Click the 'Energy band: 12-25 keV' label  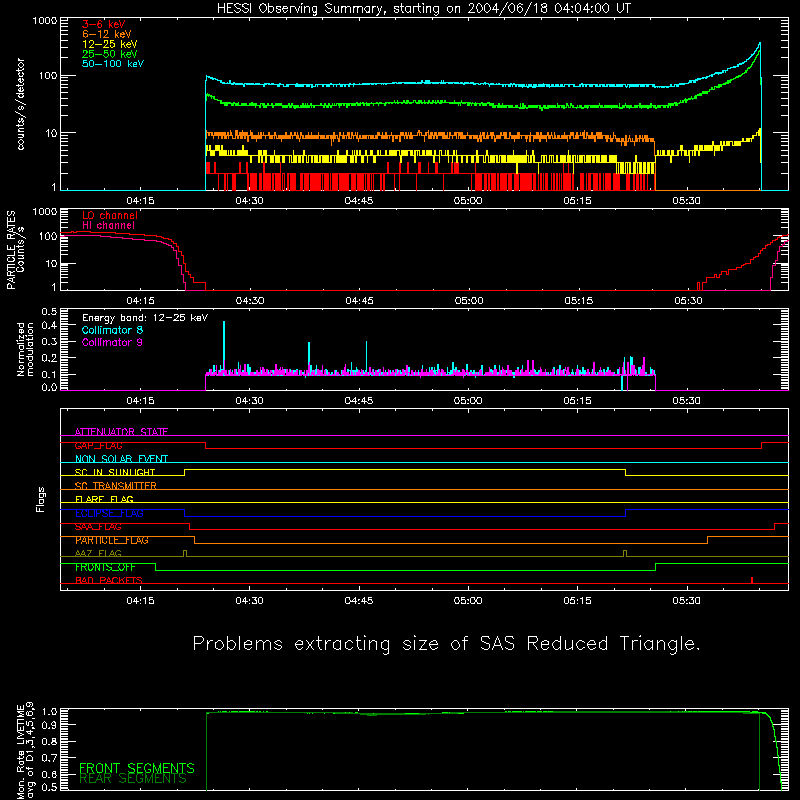[x=145, y=318]
